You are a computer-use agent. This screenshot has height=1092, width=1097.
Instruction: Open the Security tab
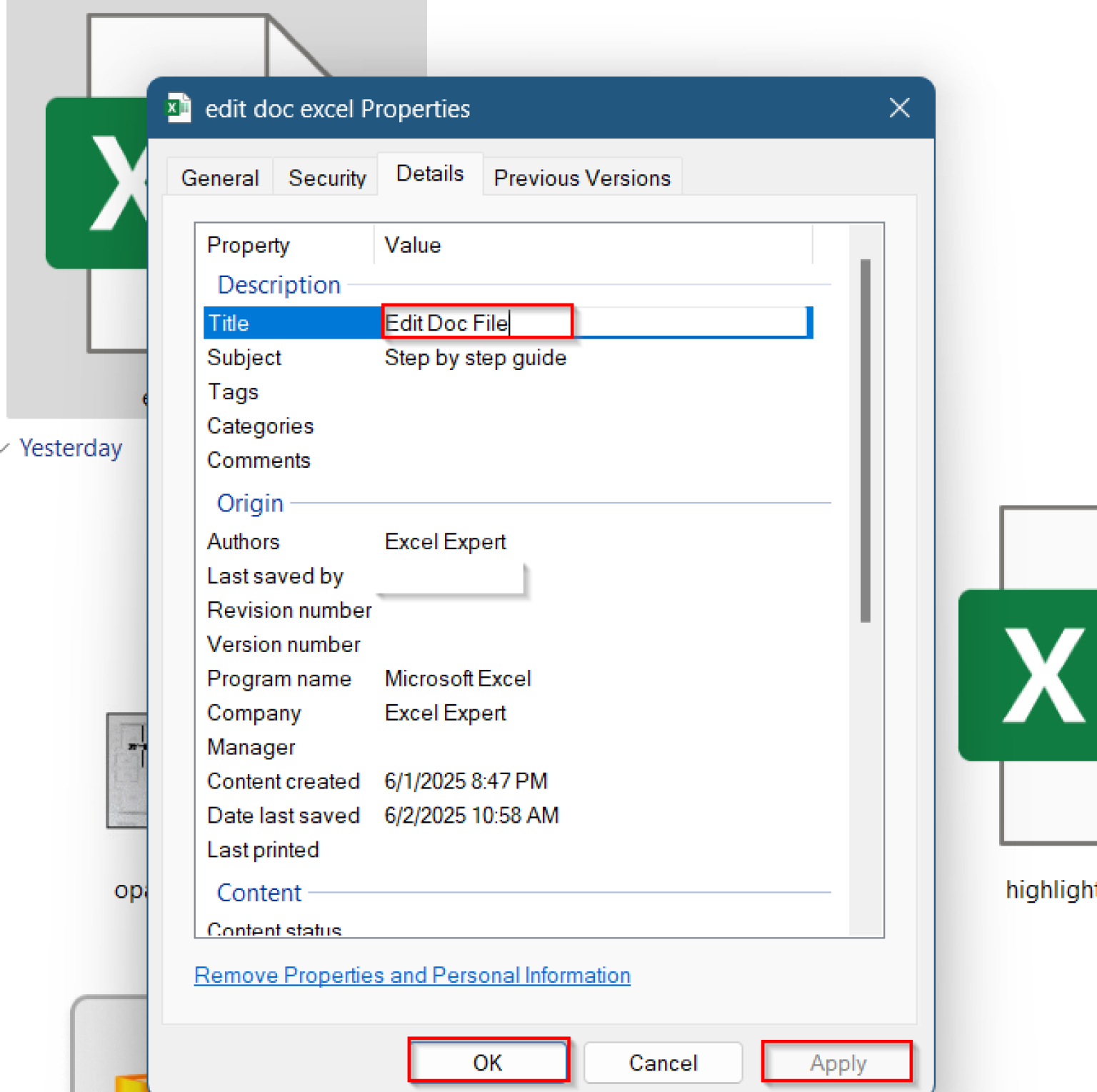coord(326,177)
